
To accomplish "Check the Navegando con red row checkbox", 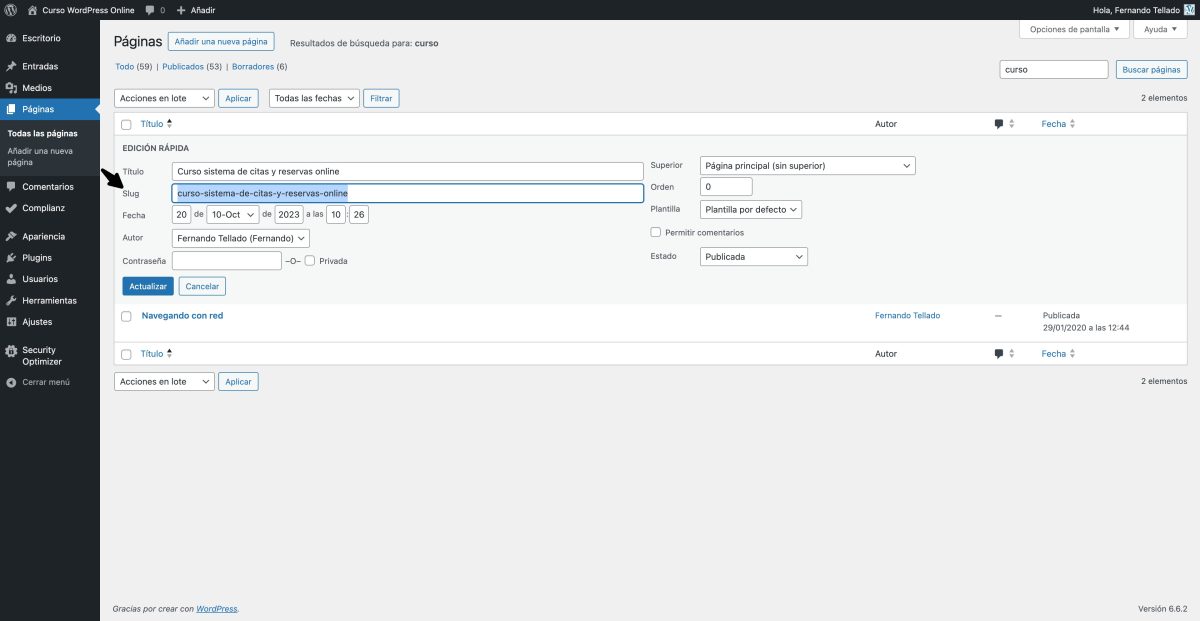I will tap(126, 316).
